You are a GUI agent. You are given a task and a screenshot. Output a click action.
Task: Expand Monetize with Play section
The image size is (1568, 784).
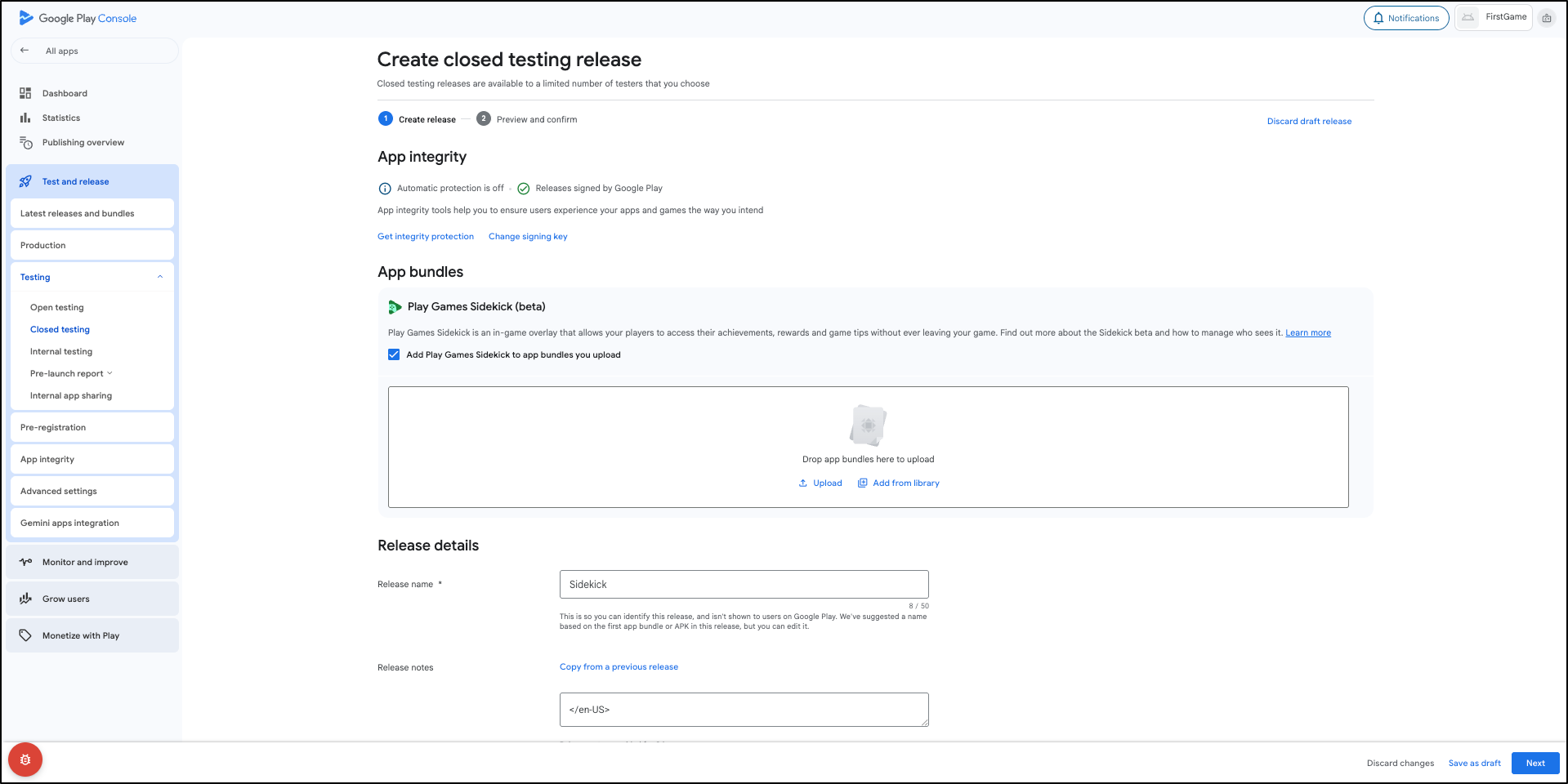[81, 635]
